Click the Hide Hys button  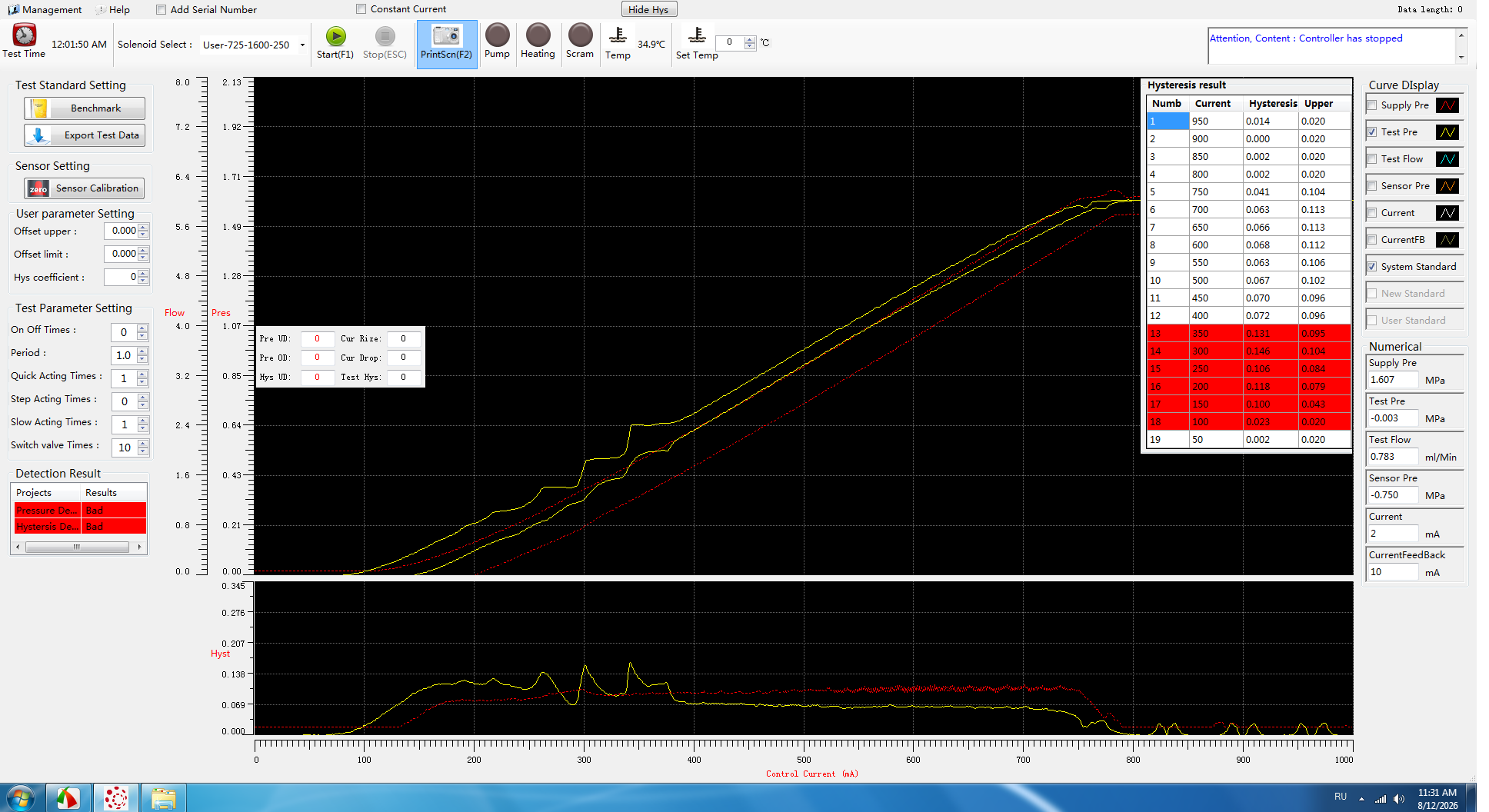pyautogui.click(x=648, y=9)
